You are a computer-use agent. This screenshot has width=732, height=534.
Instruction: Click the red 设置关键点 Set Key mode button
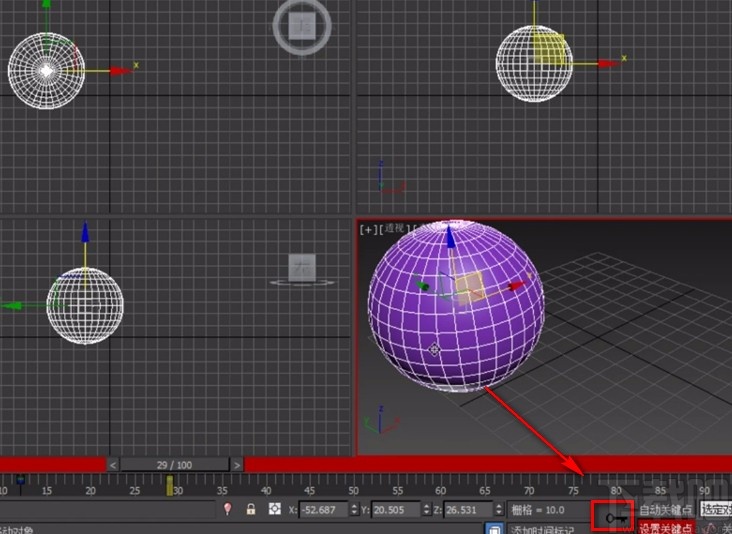[x=666, y=527]
